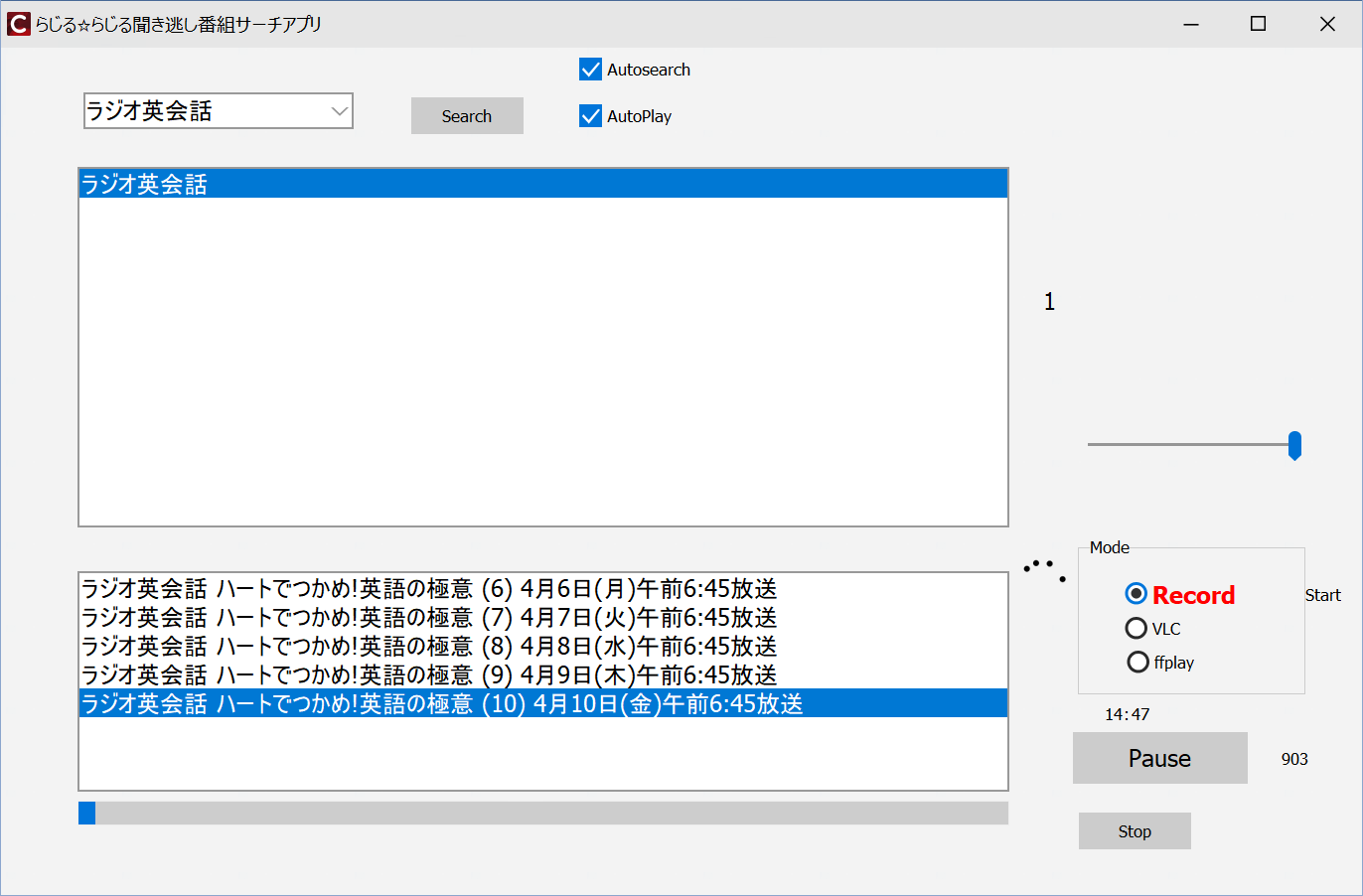Click the Pause button

pos(1159,758)
